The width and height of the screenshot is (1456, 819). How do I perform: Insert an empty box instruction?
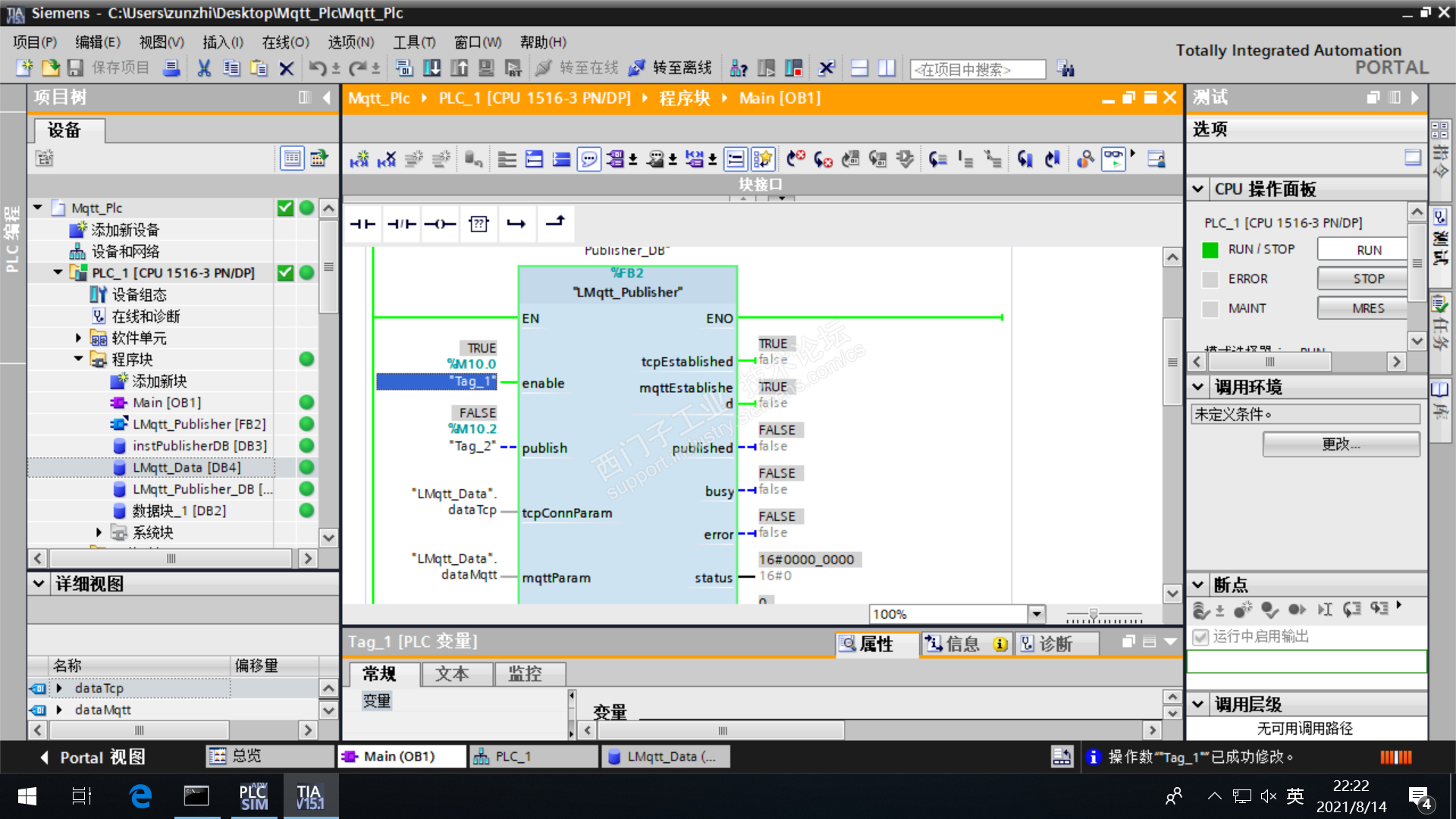[479, 224]
